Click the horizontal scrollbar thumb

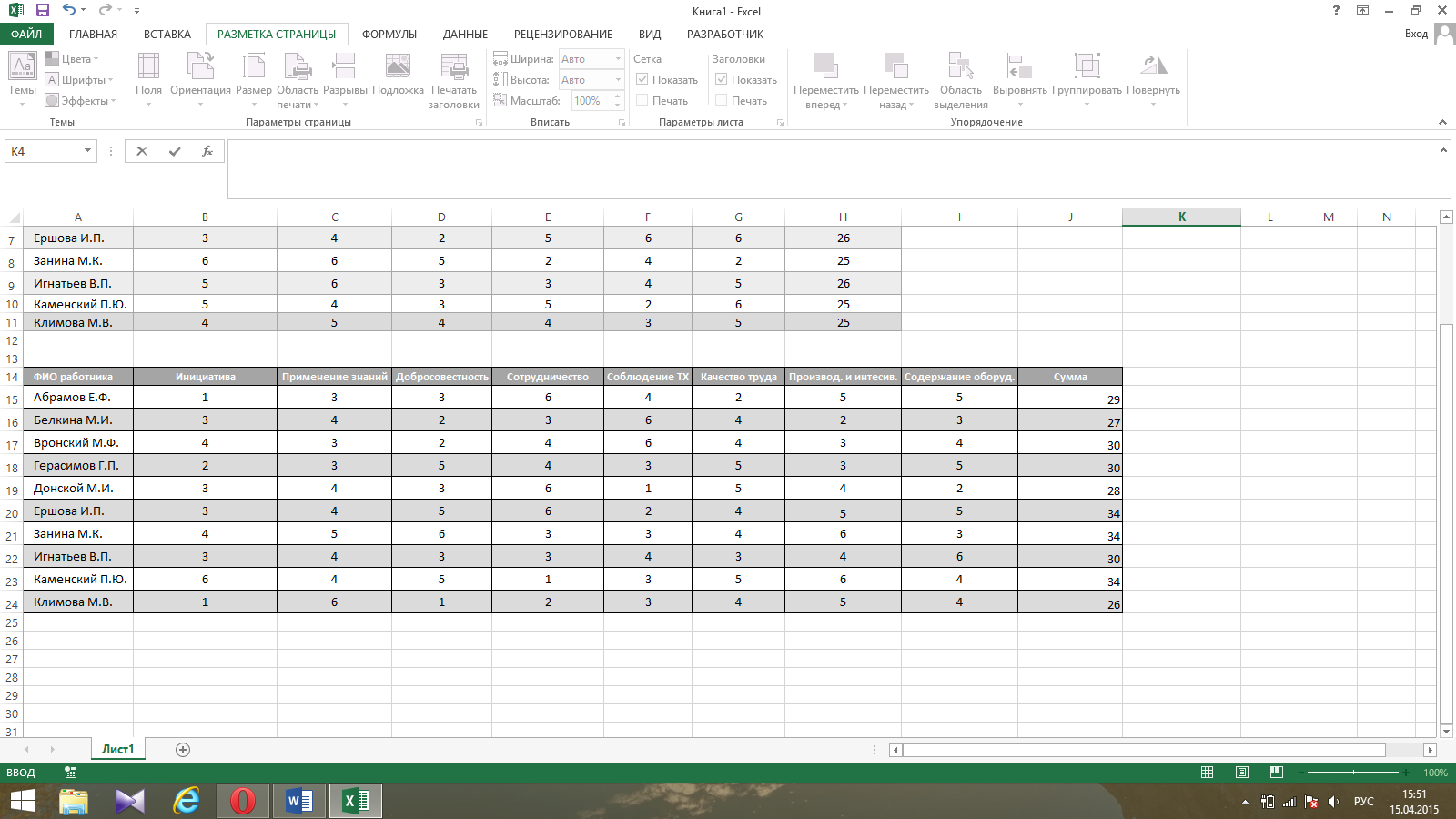(x=1144, y=750)
